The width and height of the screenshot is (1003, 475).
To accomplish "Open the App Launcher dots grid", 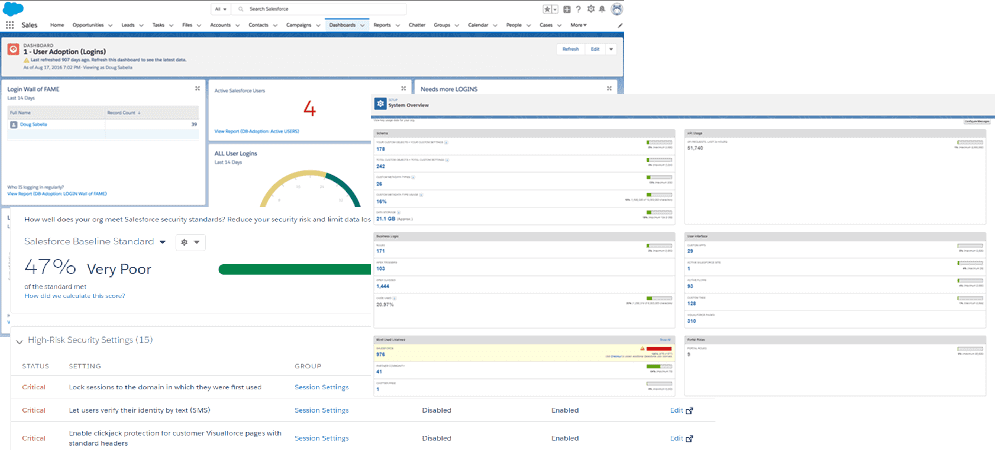I will [x=10, y=25].
